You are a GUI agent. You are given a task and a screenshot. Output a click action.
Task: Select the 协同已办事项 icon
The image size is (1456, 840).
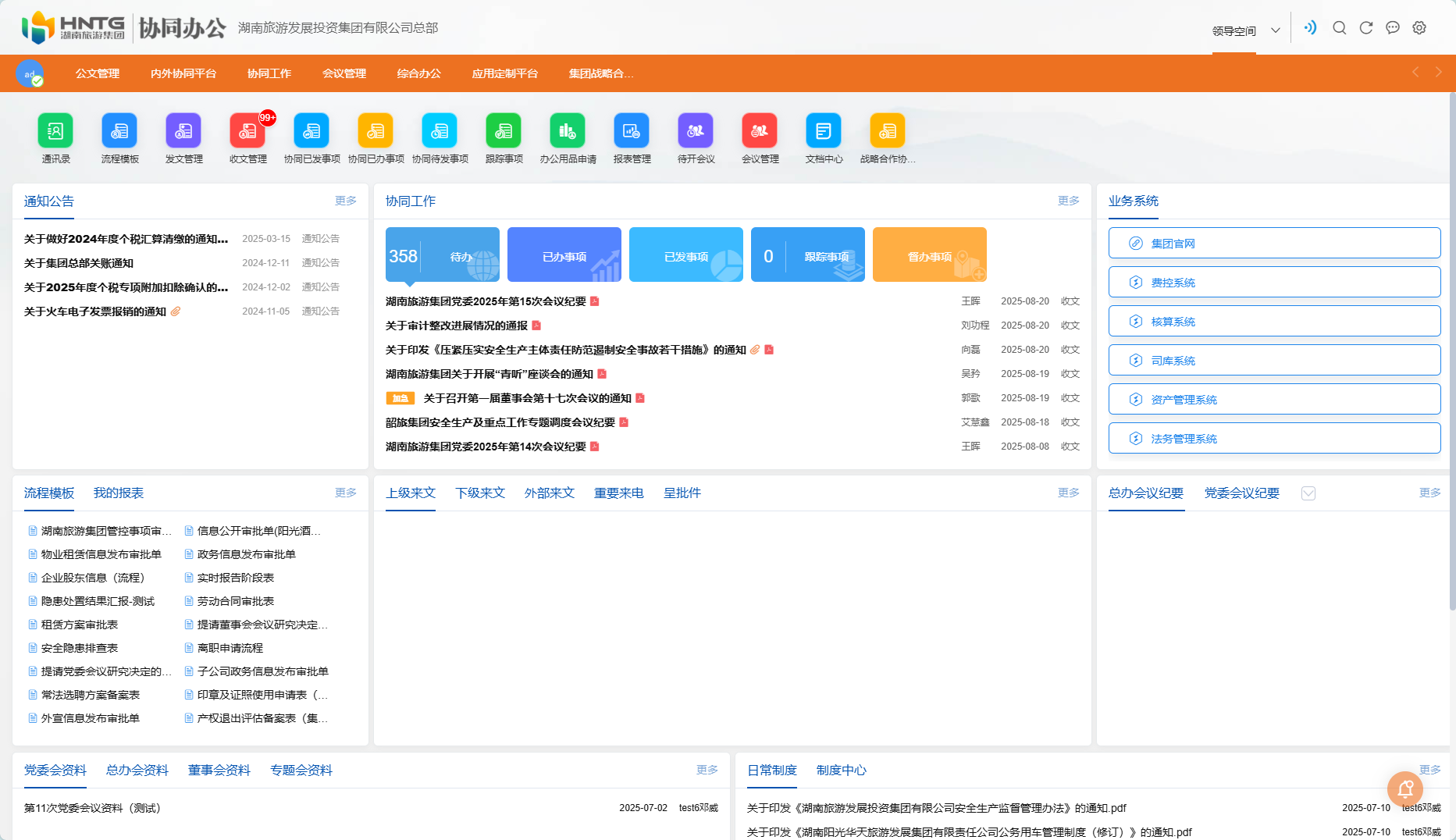(376, 131)
